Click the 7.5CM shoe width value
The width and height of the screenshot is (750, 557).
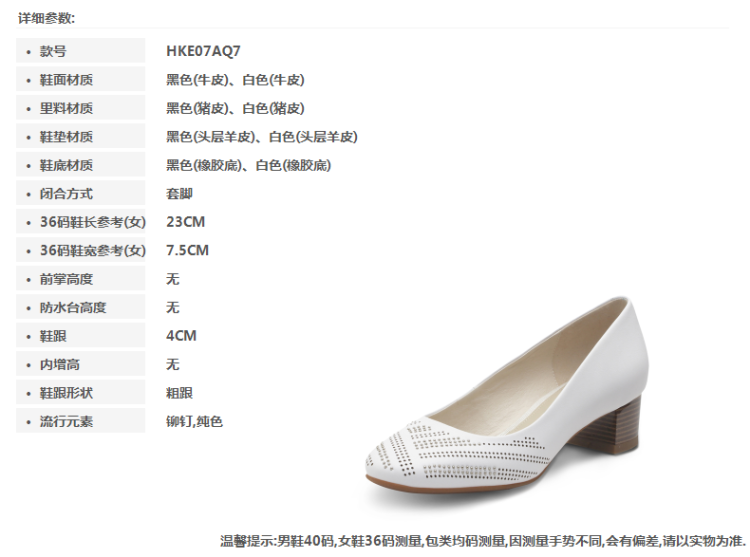tap(188, 250)
